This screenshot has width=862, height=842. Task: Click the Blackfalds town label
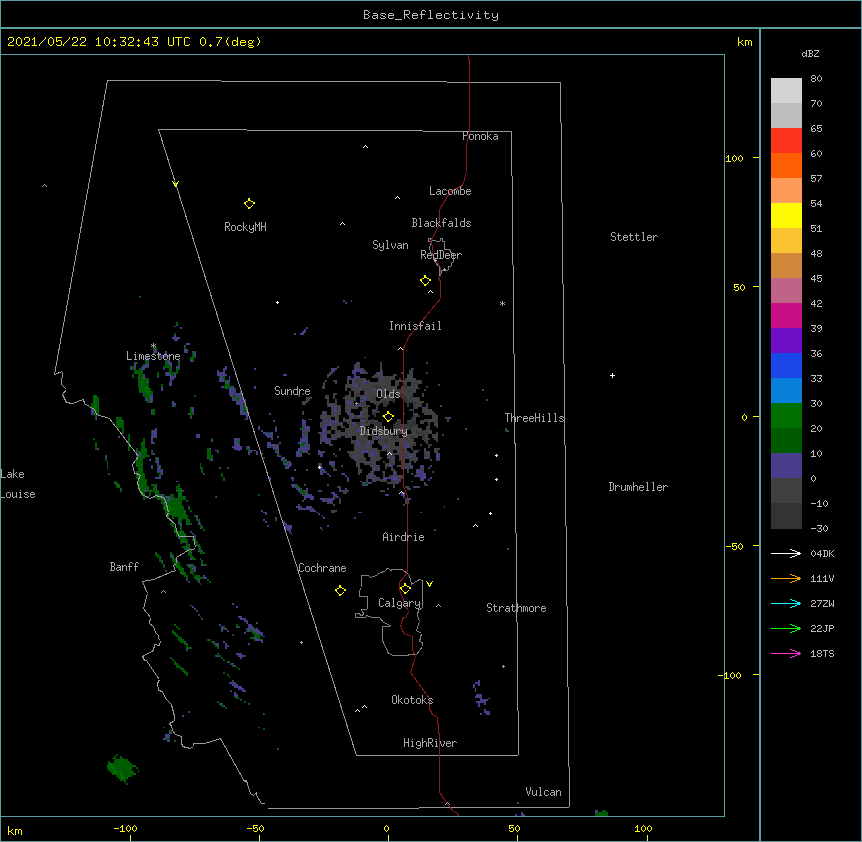coord(441,223)
